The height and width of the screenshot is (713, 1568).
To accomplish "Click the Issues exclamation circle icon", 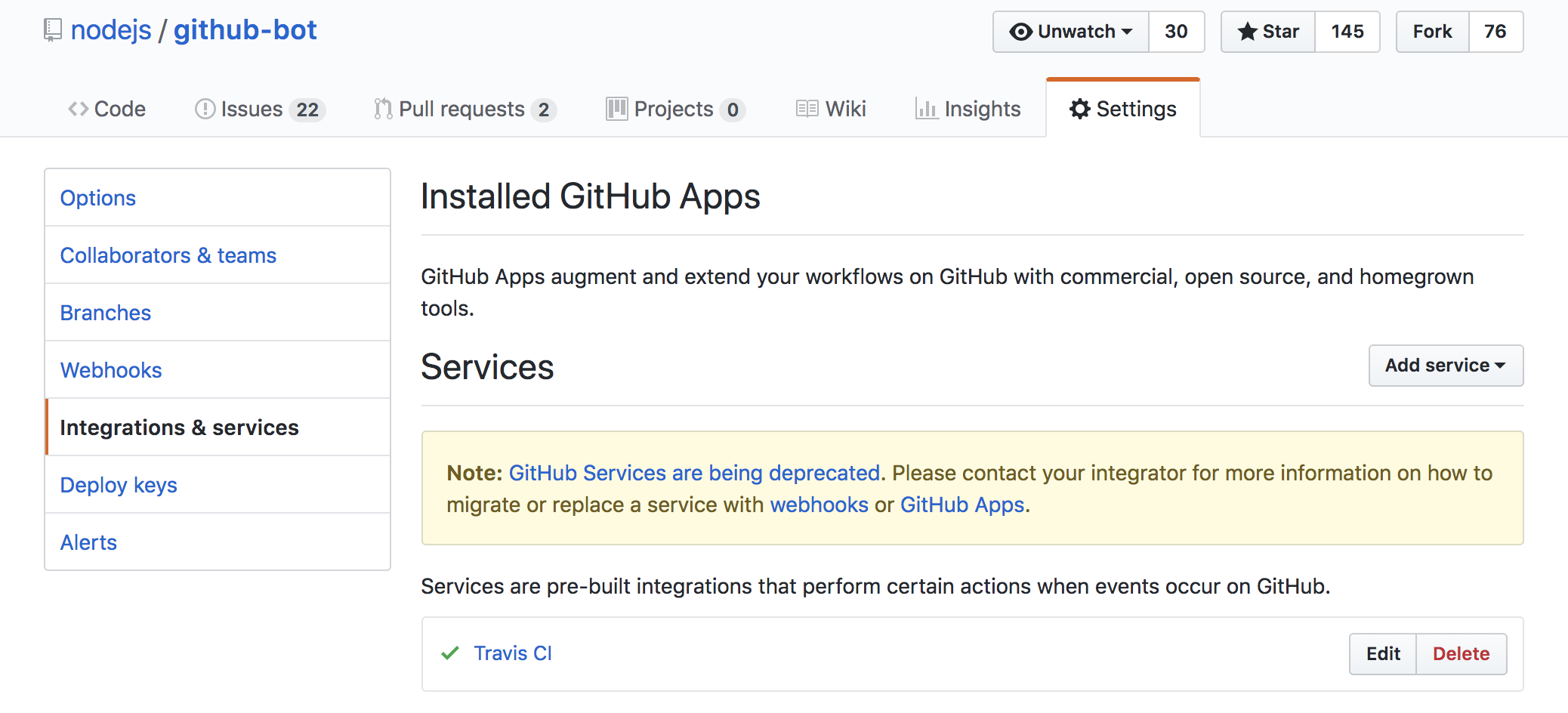I will (x=205, y=110).
